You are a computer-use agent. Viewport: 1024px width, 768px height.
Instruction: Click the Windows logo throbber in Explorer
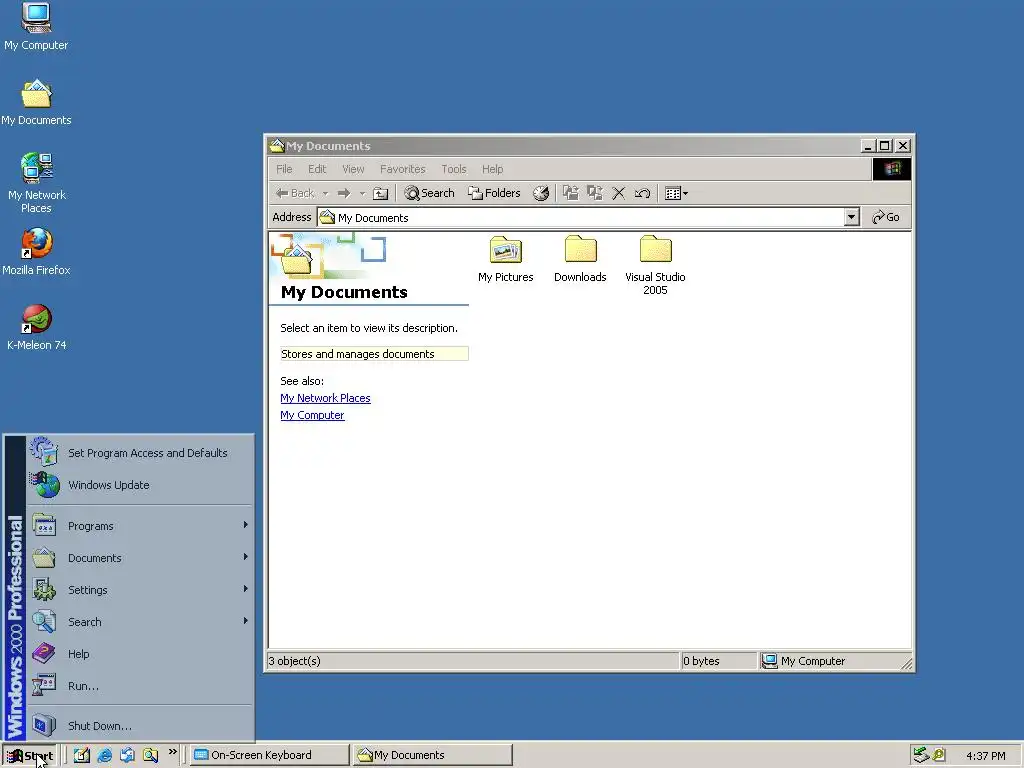pos(891,169)
